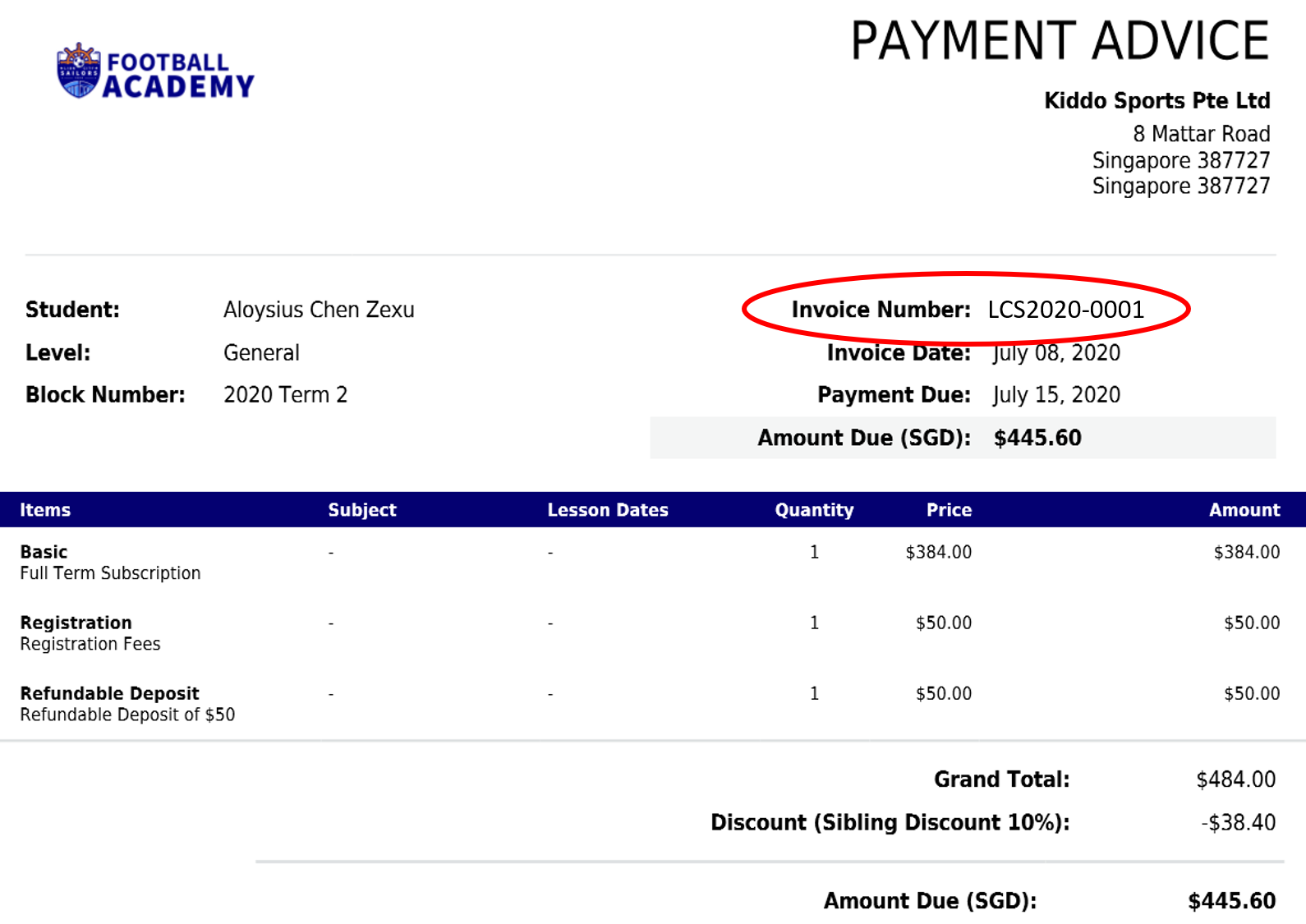1306x924 pixels.
Task: Click the 8 Mattar Road address line
Action: tap(1201, 133)
